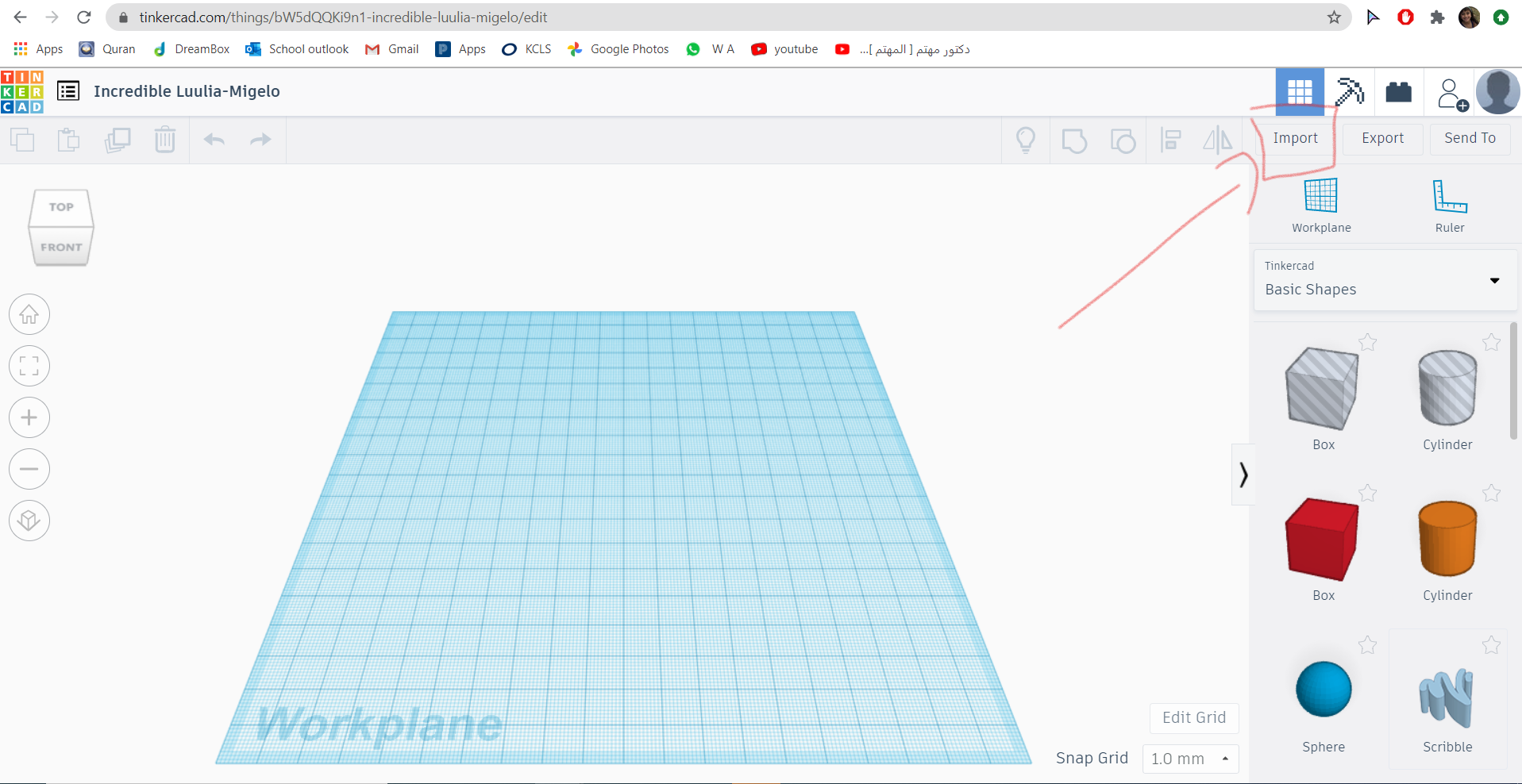This screenshot has height=784, width=1522.
Task: Click the Copy toolbar icon
Action: (22, 140)
